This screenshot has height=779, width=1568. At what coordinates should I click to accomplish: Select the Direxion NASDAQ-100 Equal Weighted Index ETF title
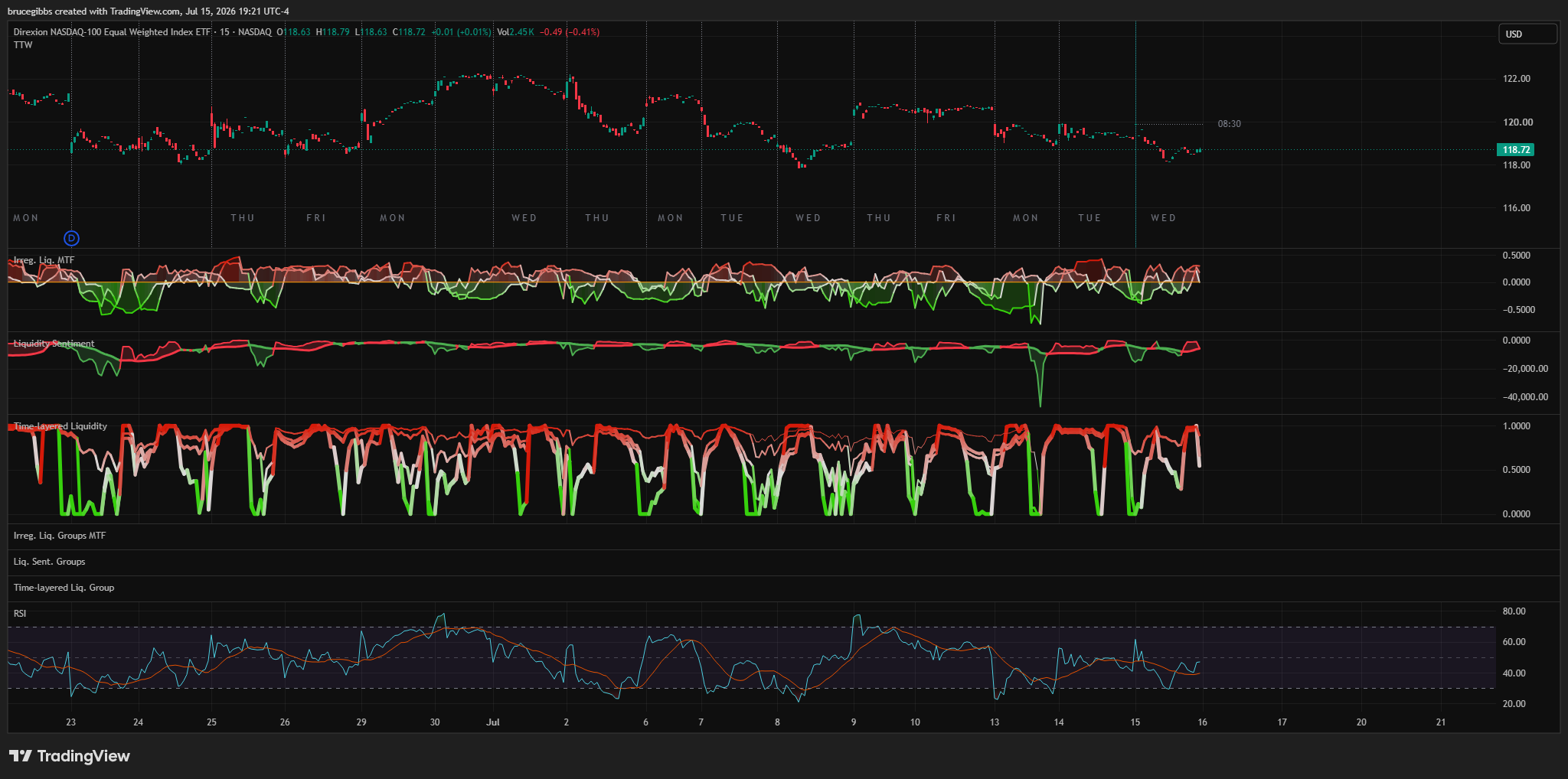click(x=112, y=32)
